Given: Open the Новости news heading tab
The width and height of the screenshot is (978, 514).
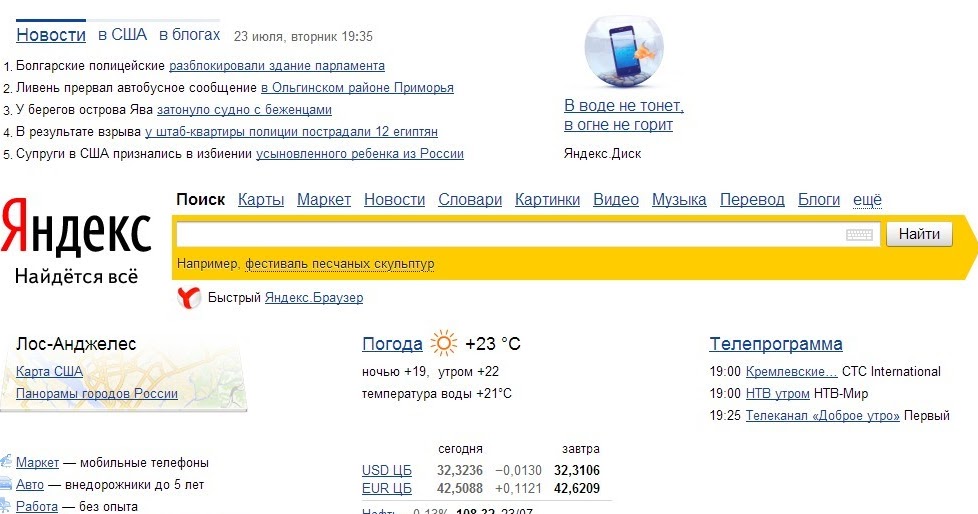Looking at the screenshot, I should [x=51, y=35].
